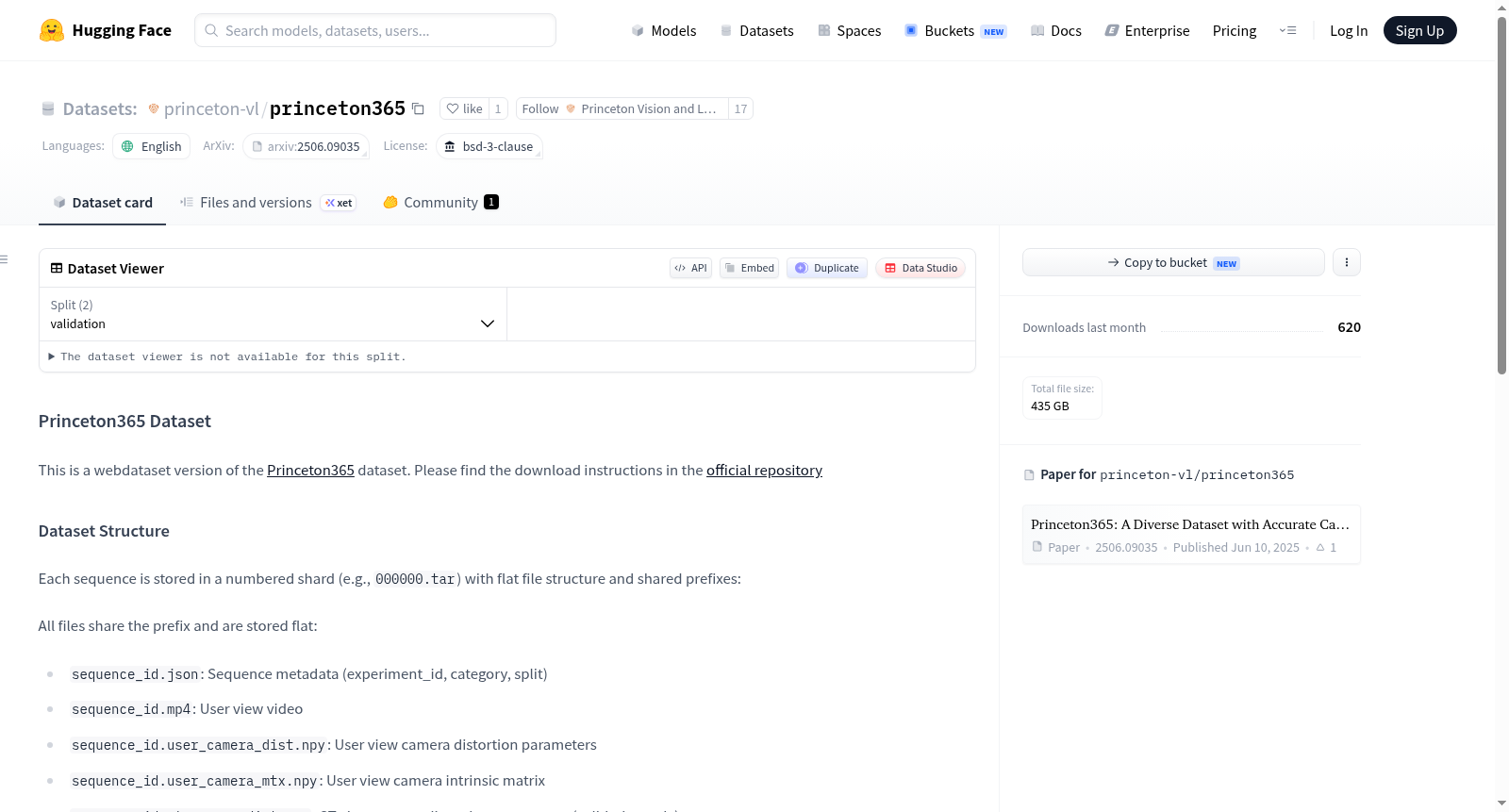Screen dimensions: 1509x812
Task: Click Copy to bucket button
Action: (x=1173, y=262)
